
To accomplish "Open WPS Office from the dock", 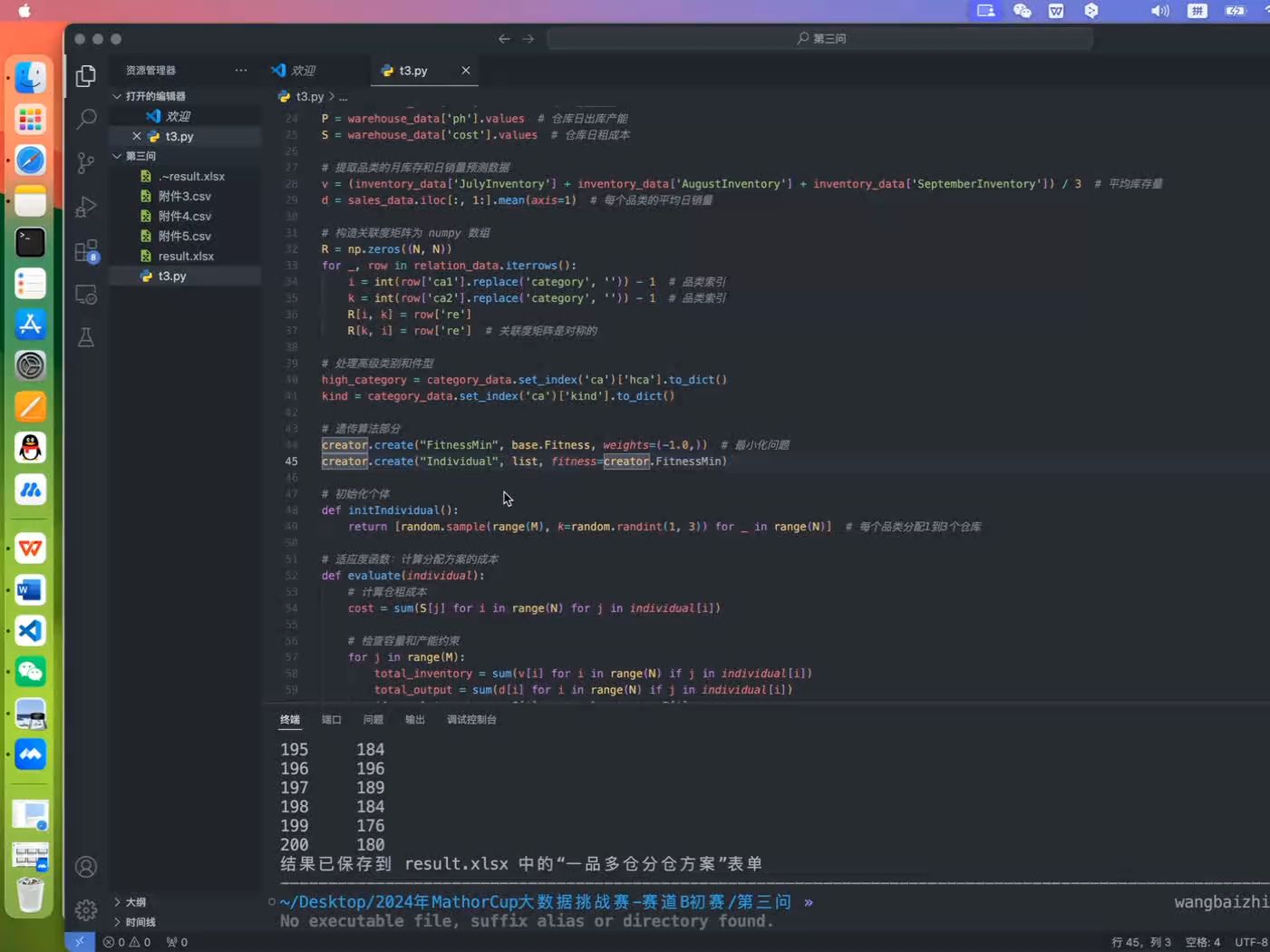I will tap(30, 549).
